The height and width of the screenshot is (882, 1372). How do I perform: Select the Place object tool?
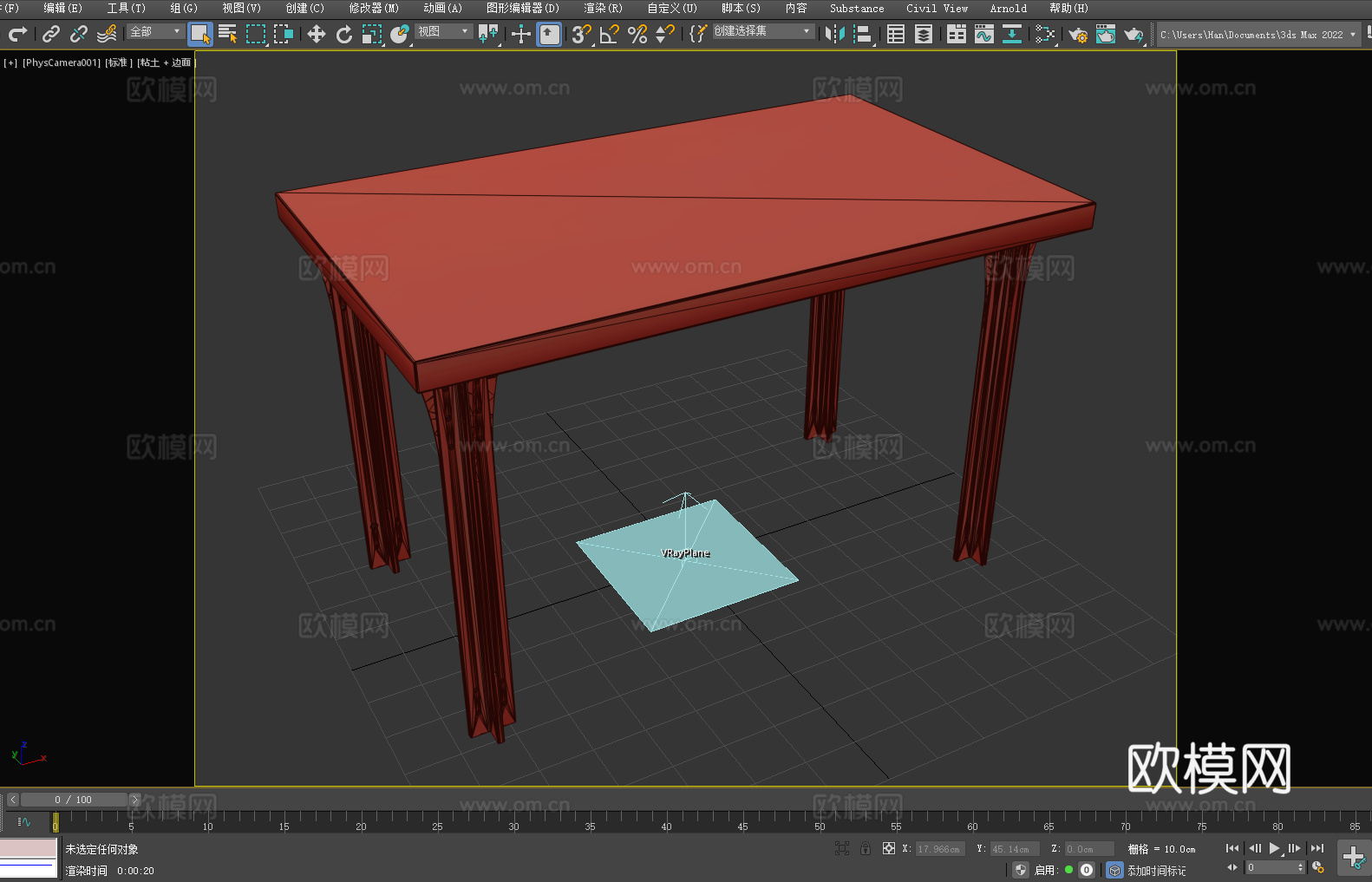(400, 34)
